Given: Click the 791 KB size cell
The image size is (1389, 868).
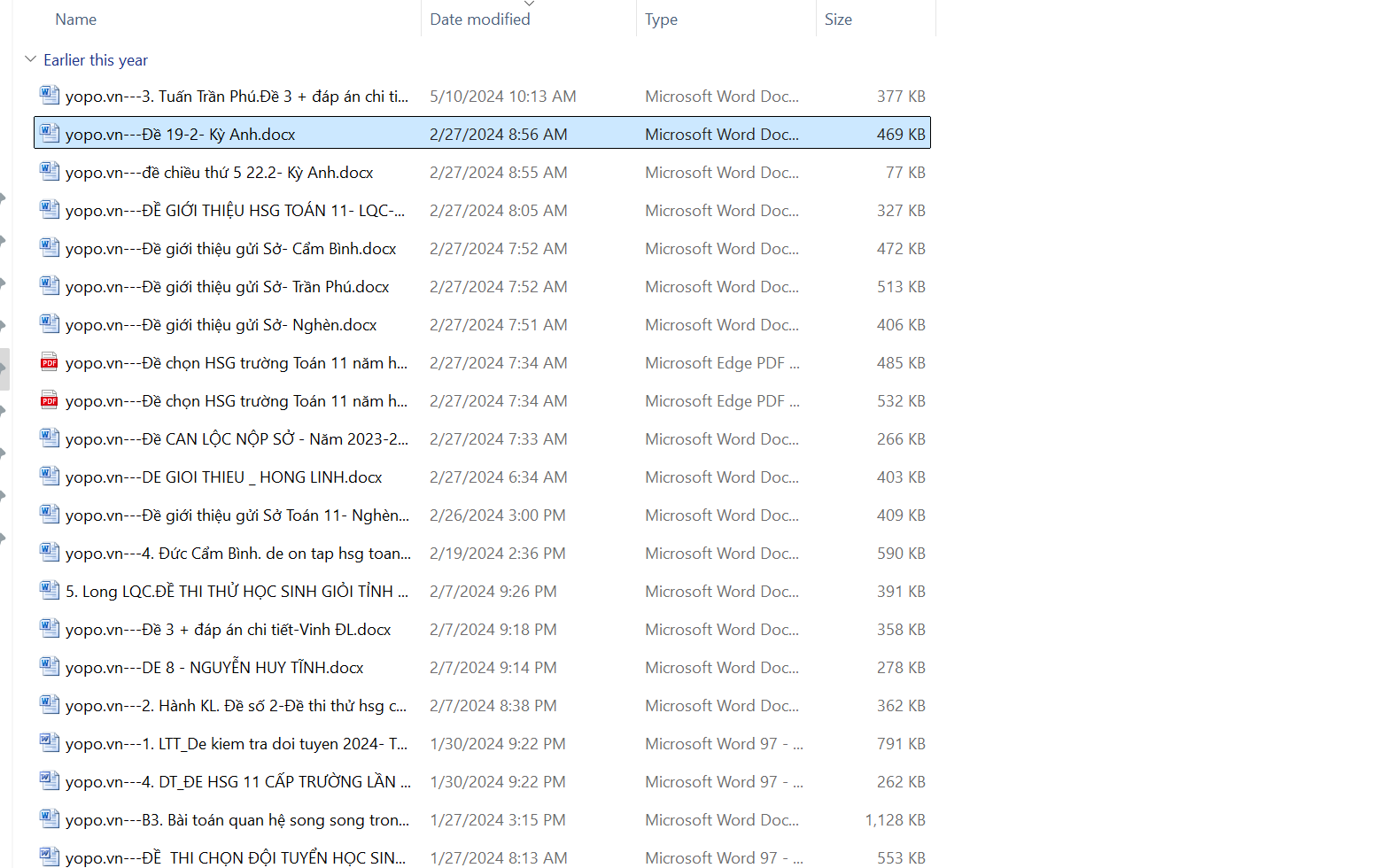Looking at the screenshot, I should [901, 744].
